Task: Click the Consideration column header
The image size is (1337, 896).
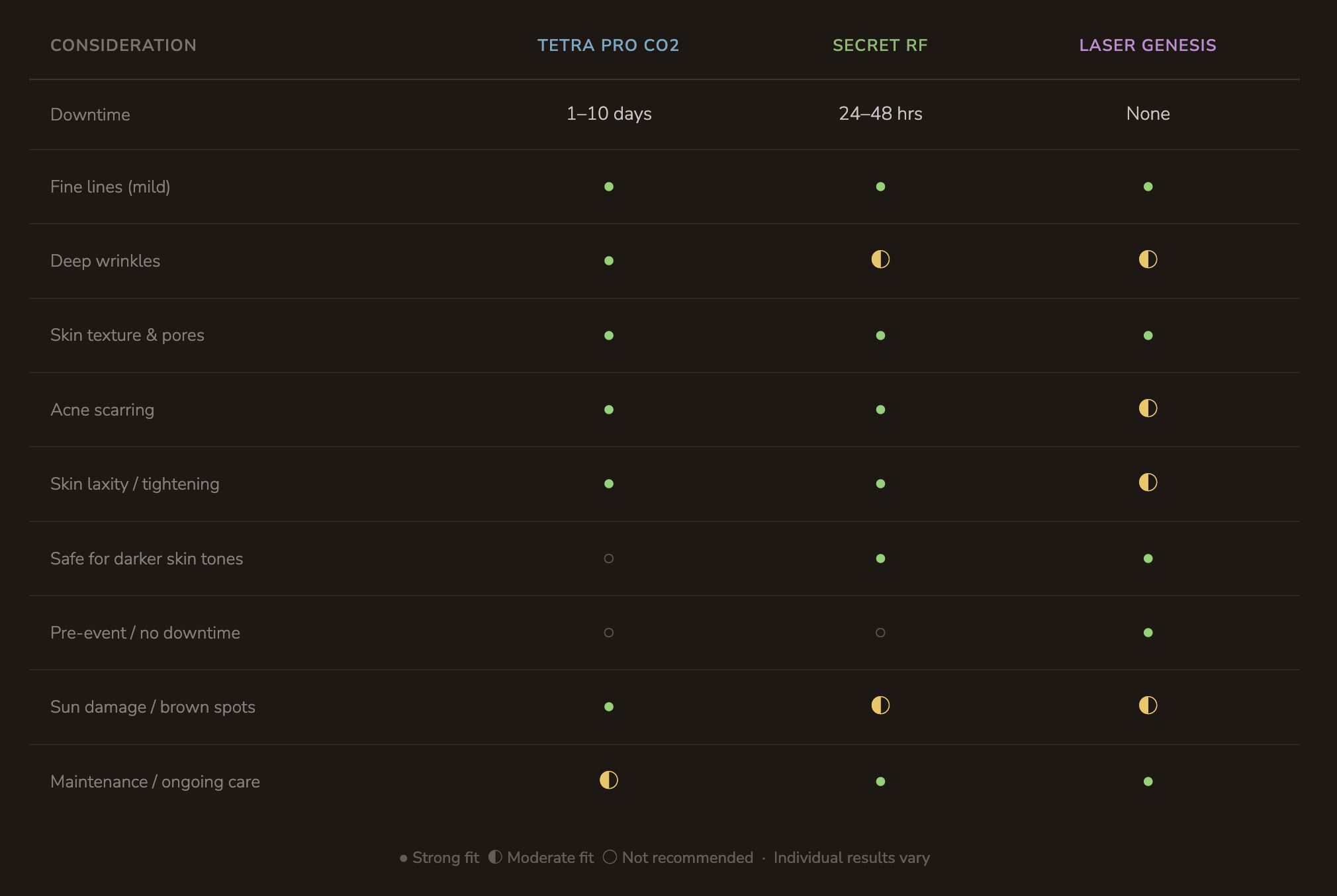Action: (x=123, y=45)
